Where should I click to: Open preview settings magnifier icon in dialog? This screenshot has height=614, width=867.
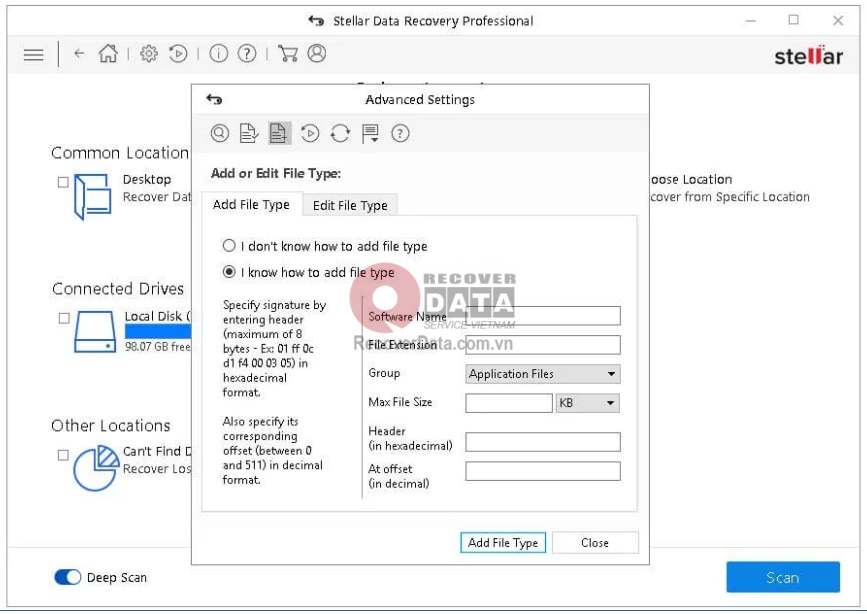220,133
